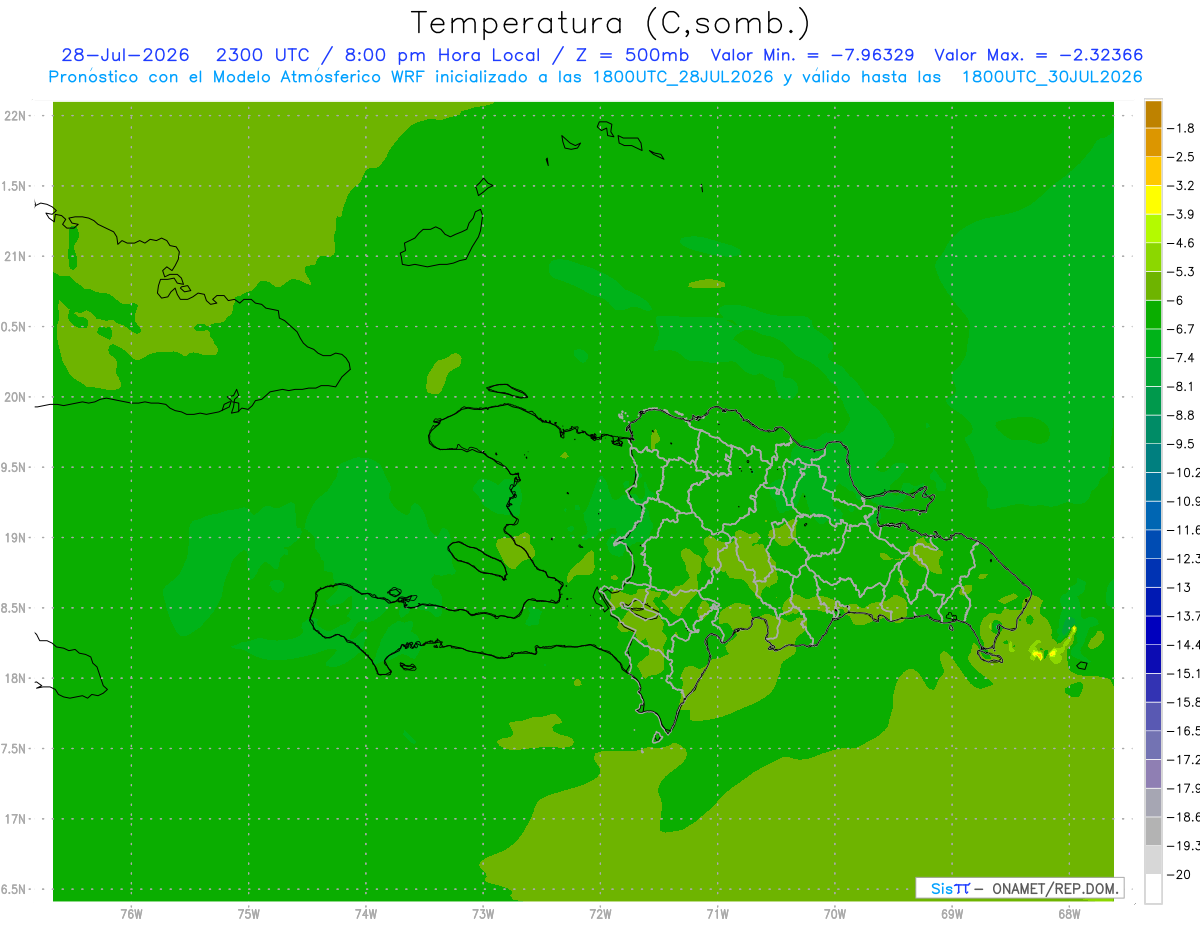This screenshot has height=927, width=1200.
Task: Click the swatch between -4.6 and -5.3
Action: [1153, 257]
